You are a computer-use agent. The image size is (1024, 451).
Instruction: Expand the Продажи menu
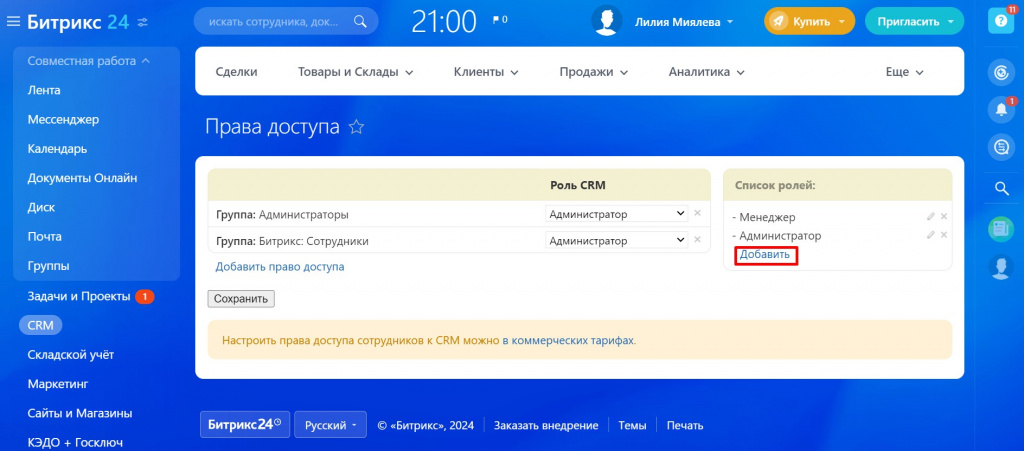[593, 72]
